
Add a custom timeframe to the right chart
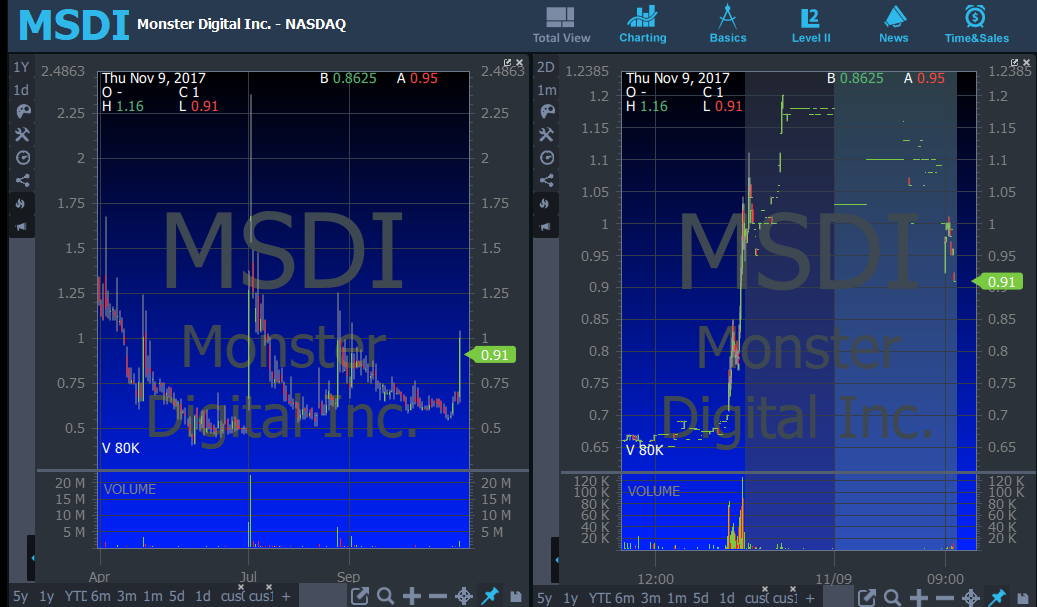point(809,598)
